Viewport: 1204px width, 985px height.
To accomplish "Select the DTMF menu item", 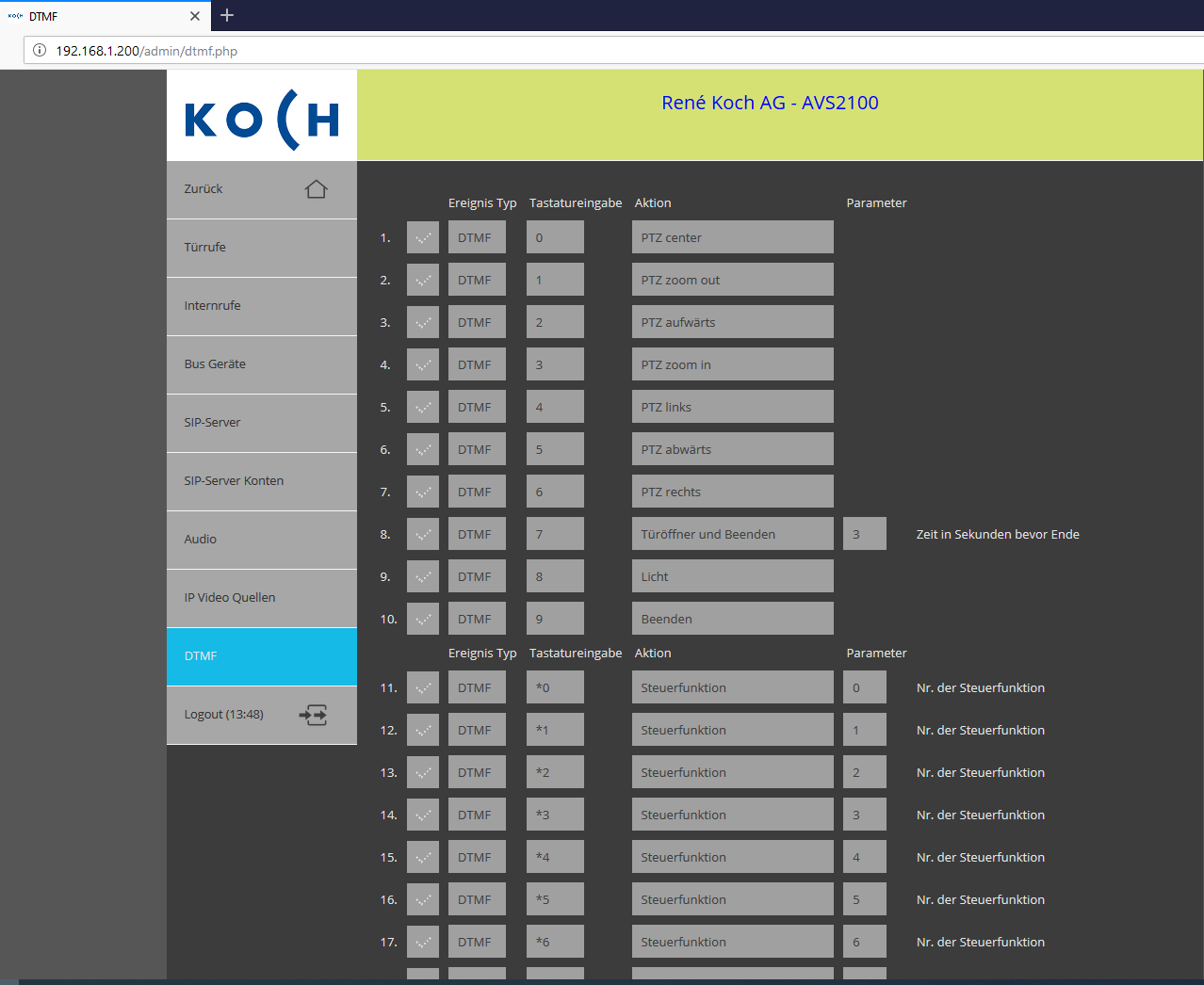I will 262,656.
